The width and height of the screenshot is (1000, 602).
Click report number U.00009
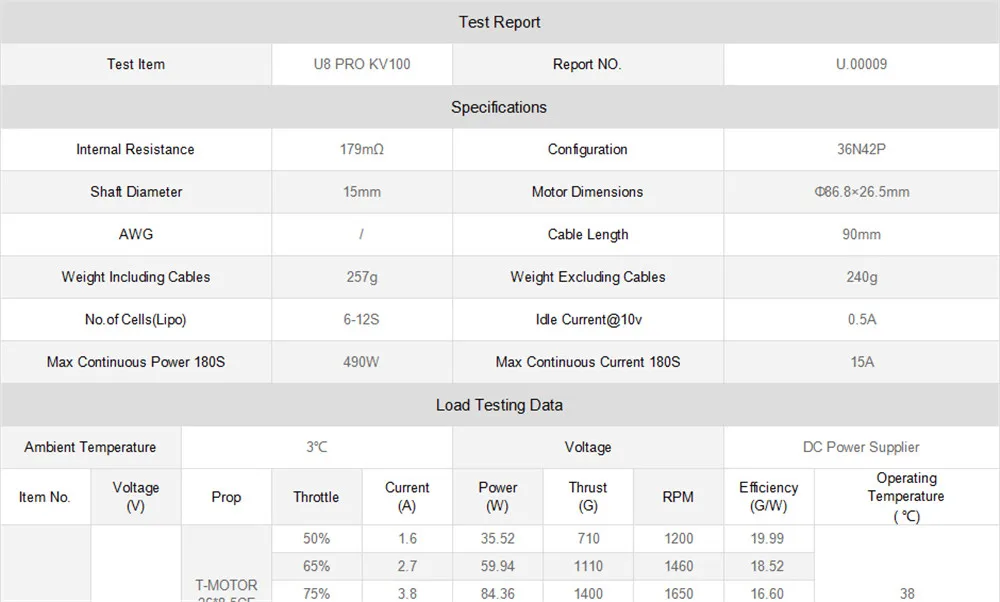861,64
